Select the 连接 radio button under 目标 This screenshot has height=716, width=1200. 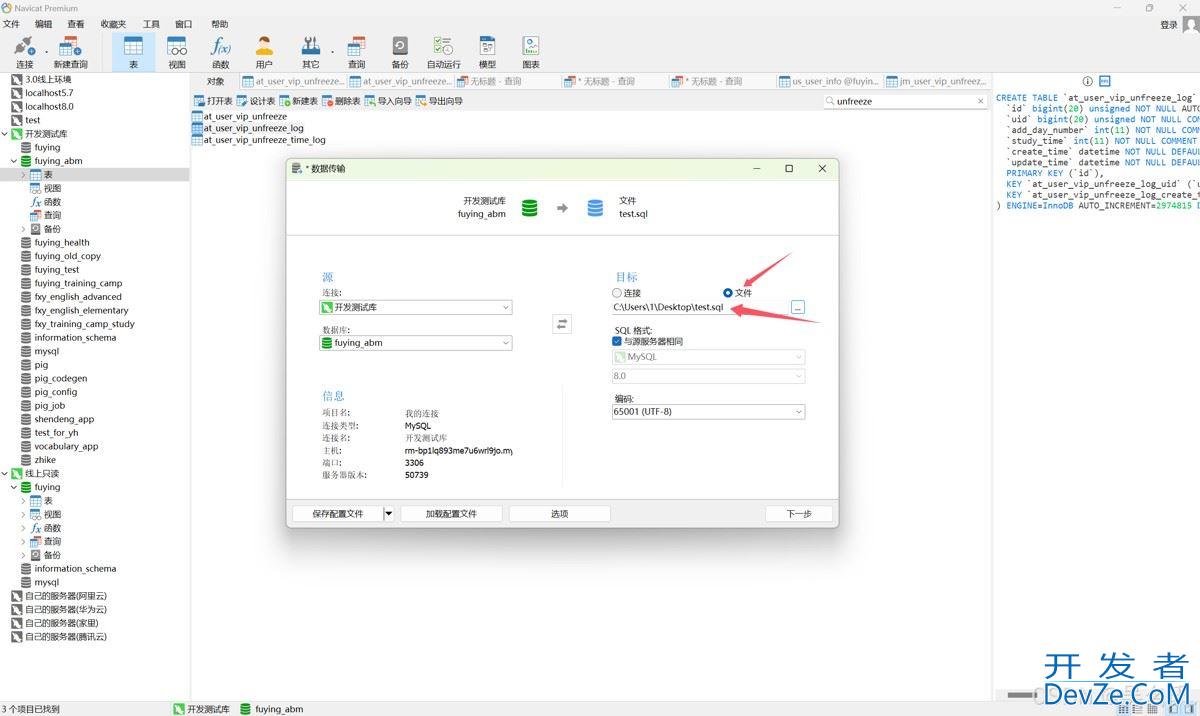coord(617,293)
